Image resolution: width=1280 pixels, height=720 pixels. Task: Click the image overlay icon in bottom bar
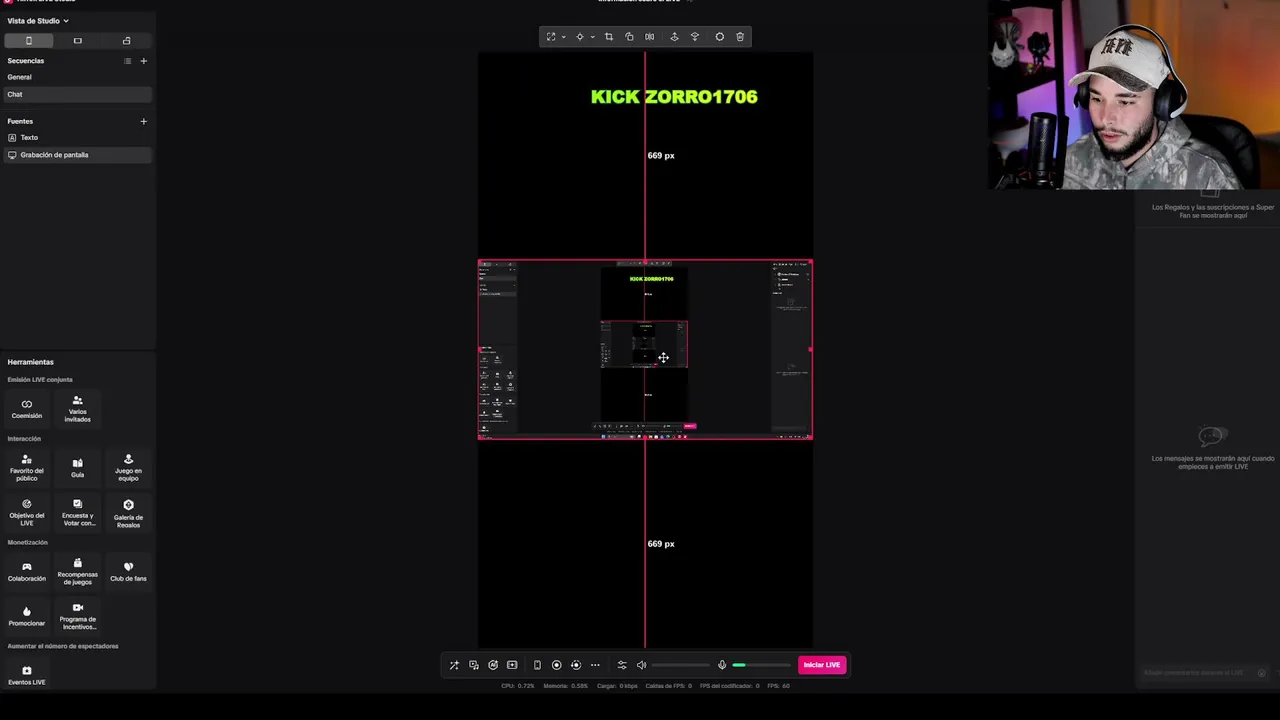[x=474, y=665]
